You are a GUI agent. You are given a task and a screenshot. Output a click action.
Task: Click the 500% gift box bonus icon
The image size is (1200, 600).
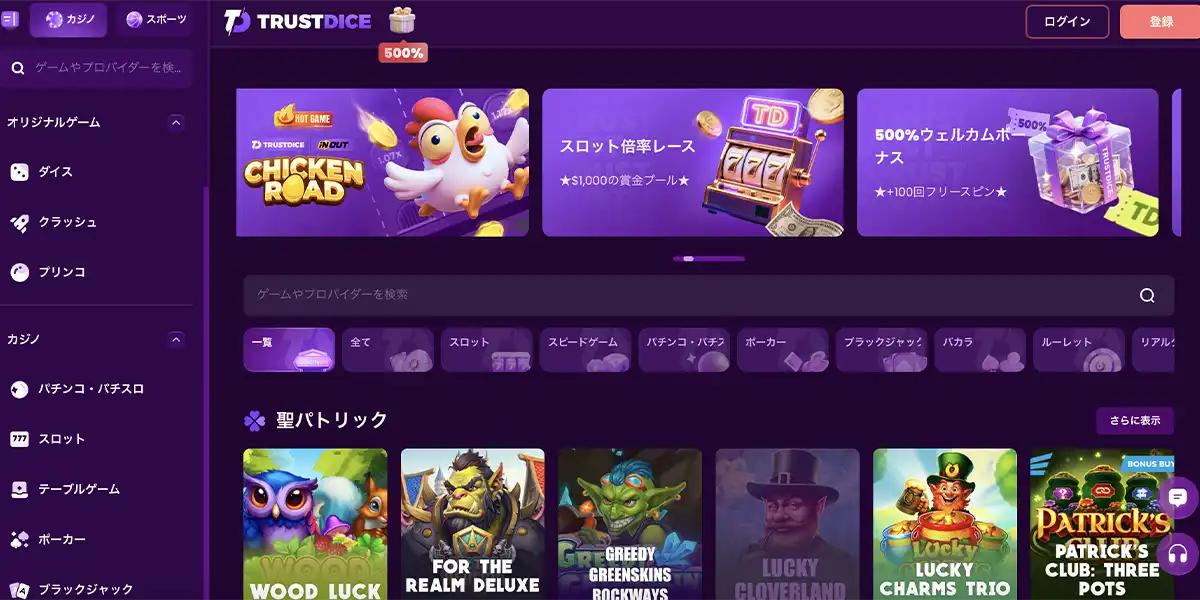point(403,32)
